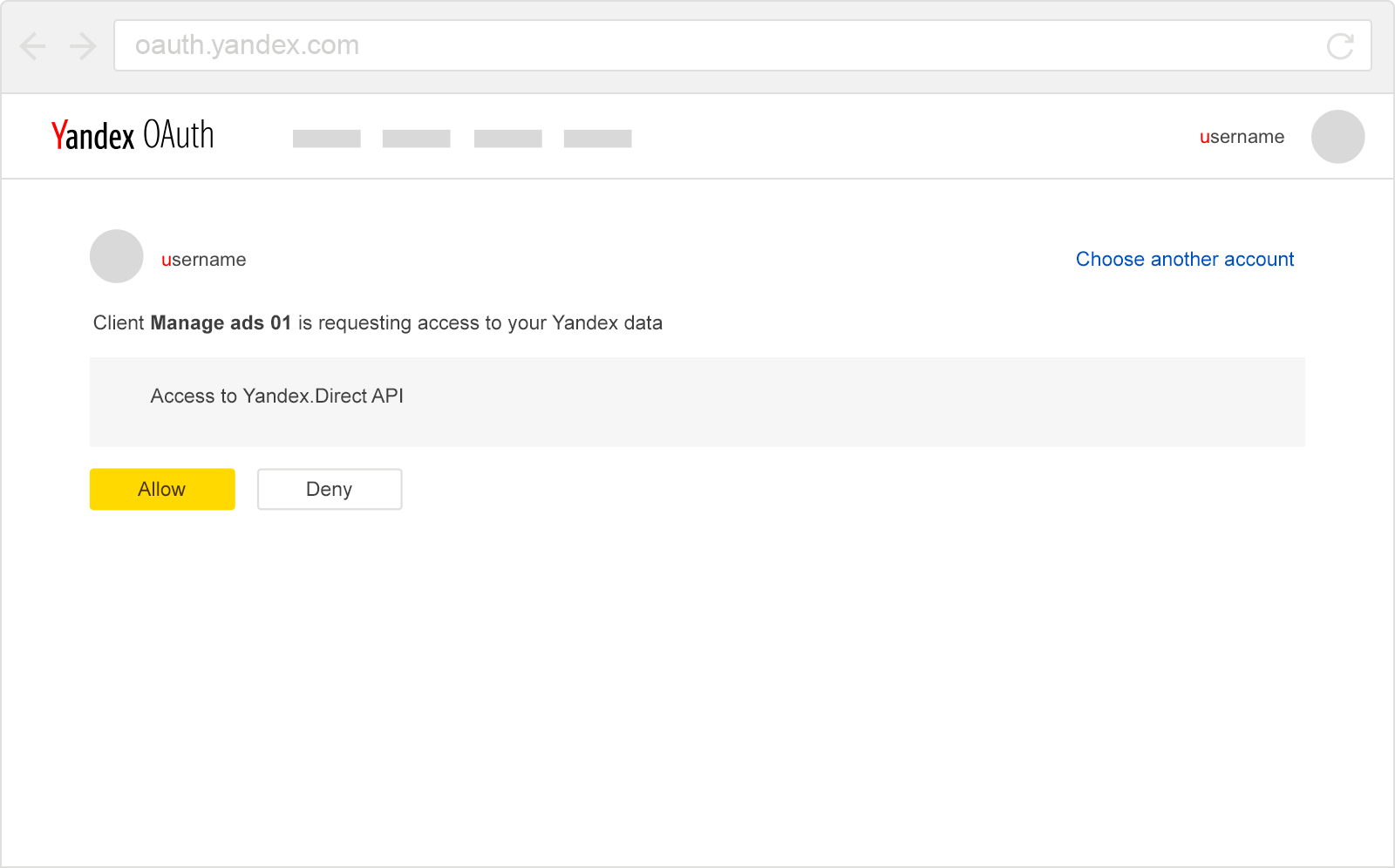Click the Yandex OAuth logo

[x=133, y=136]
